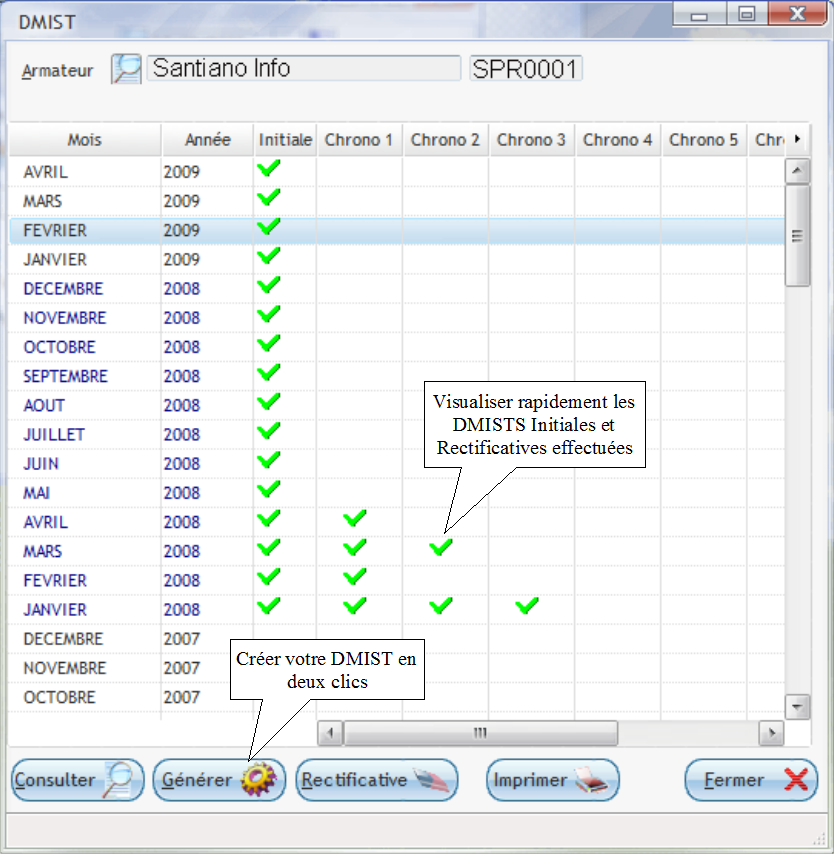
Task: Click the Année column header
Action: pyautogui.click(x=208, y=140)
